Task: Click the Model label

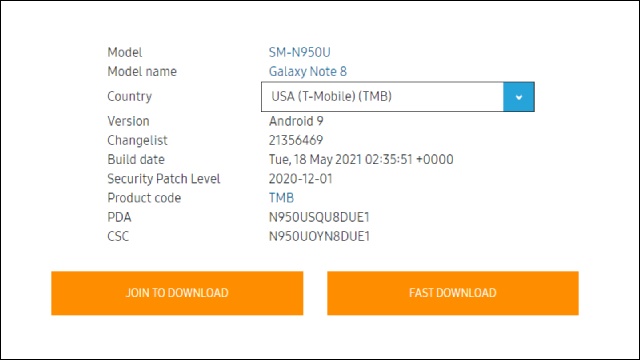Action: click(125, 52)
